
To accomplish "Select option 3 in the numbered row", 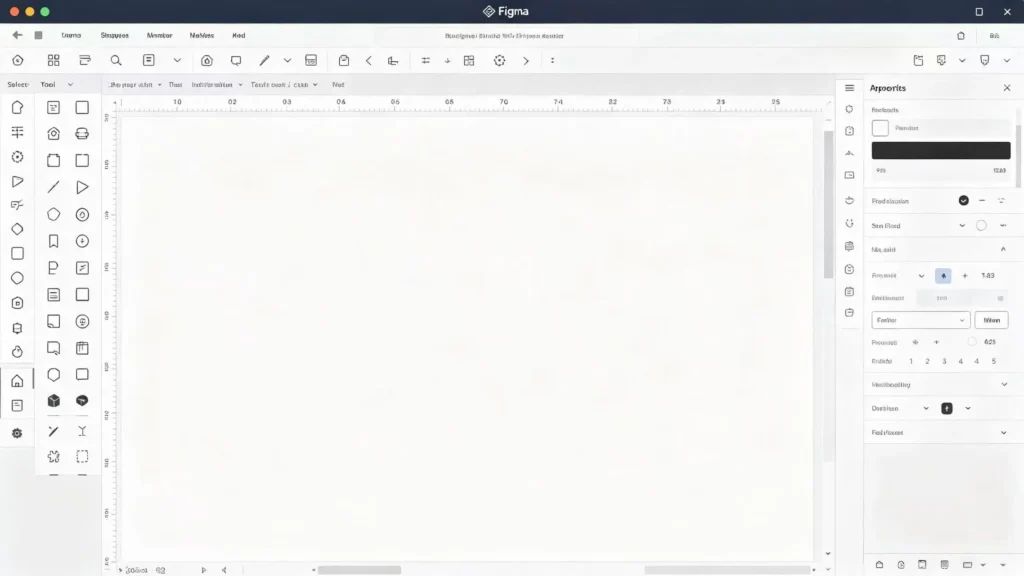I will click(944, 361).
